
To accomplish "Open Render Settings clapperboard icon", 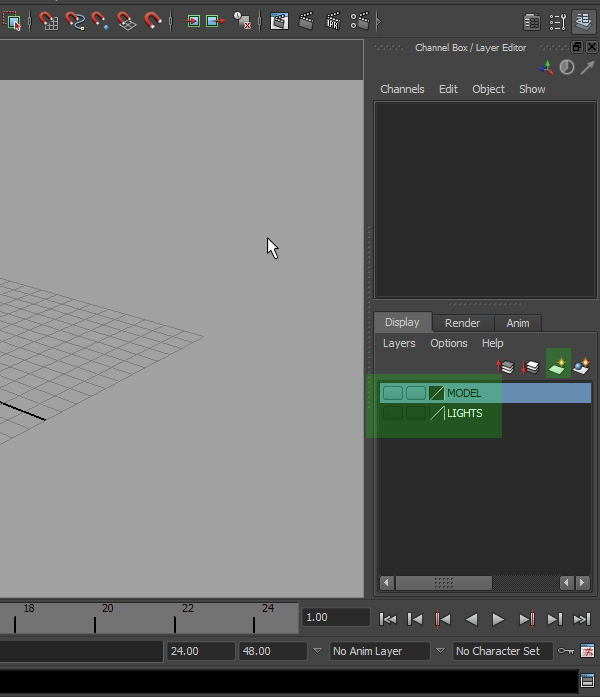I will click(x=360, y=21).
